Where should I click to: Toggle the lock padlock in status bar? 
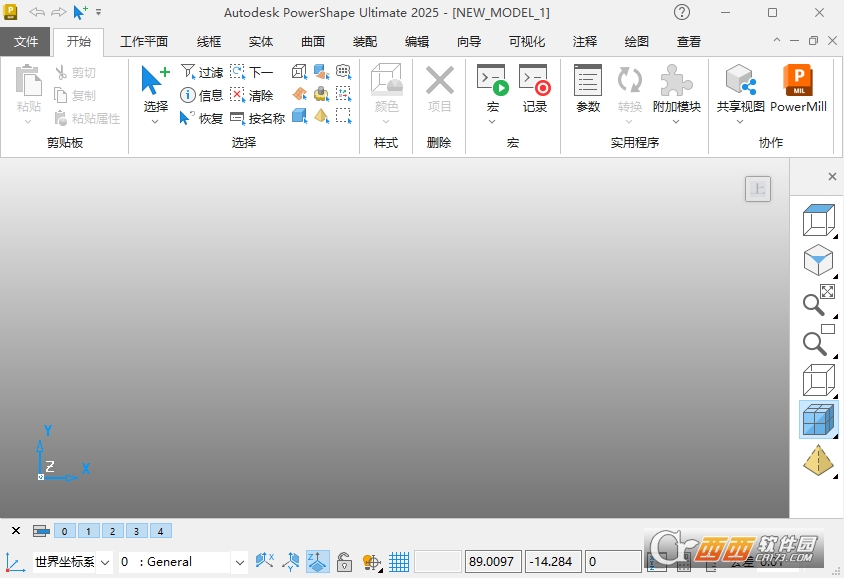pyautogui.click(x=344, y=562)
